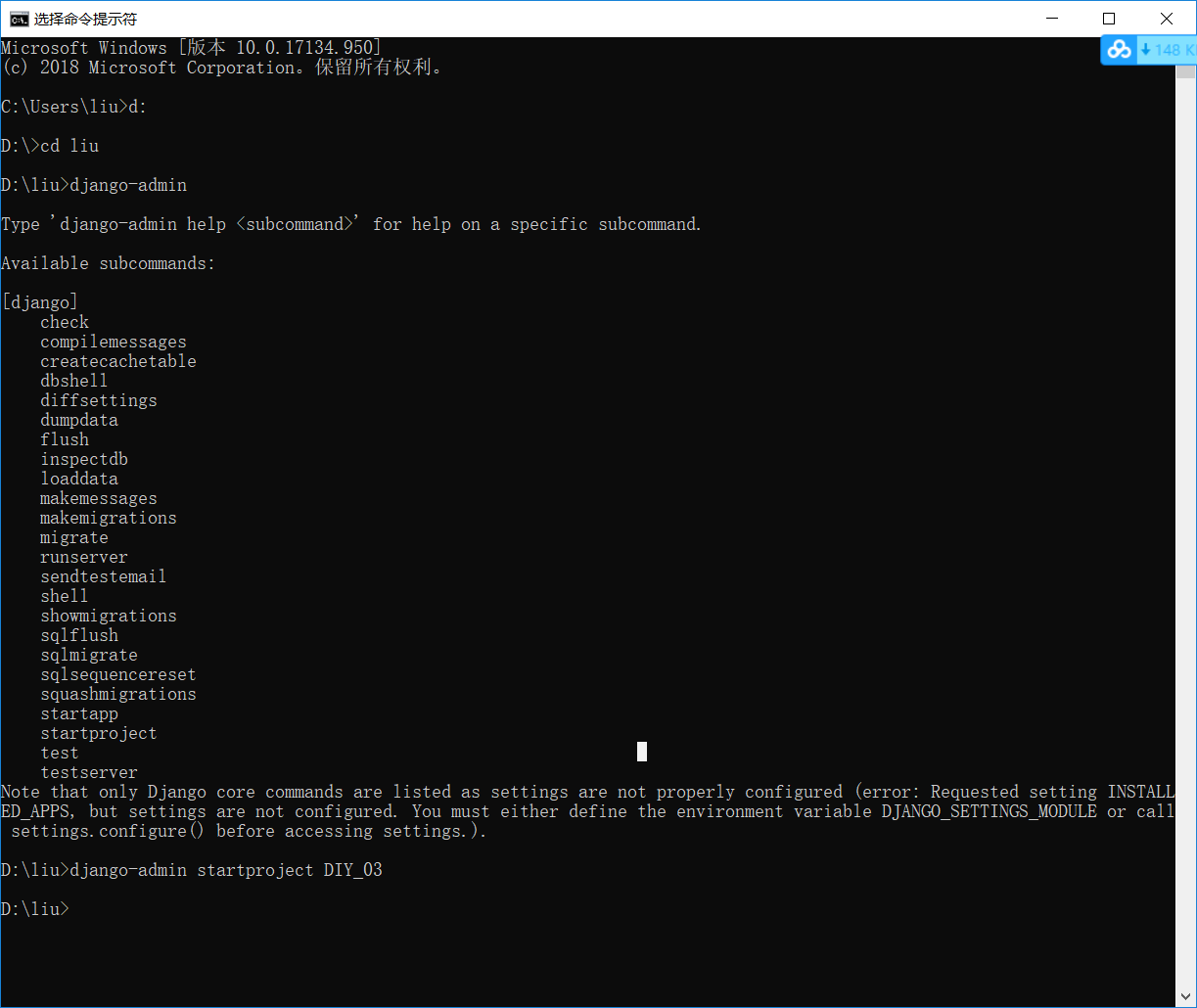Click the 'compilemessages' subcommand text

click(114, 342)
